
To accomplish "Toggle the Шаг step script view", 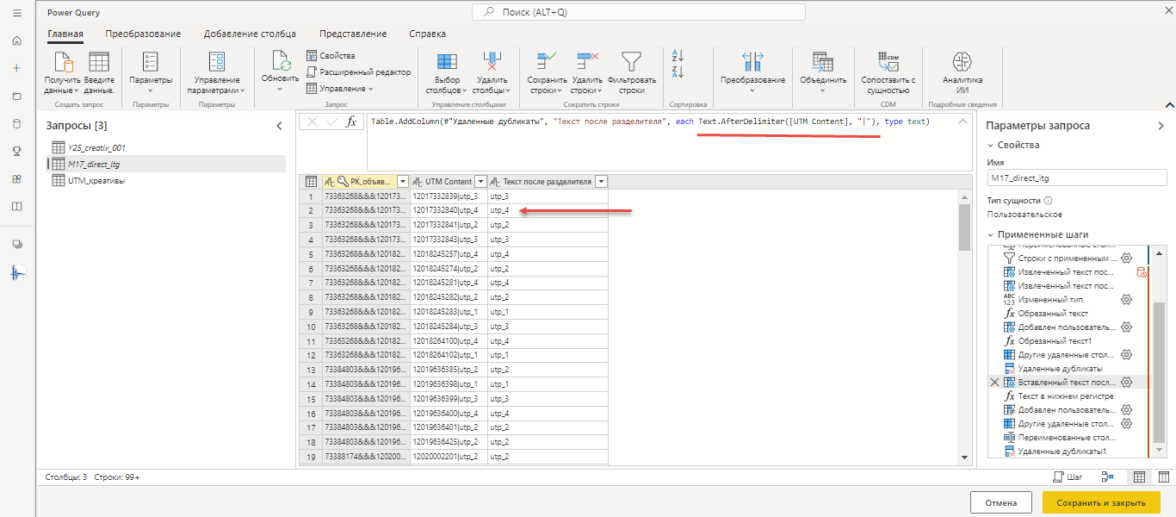I will [x=1067, y=478].
